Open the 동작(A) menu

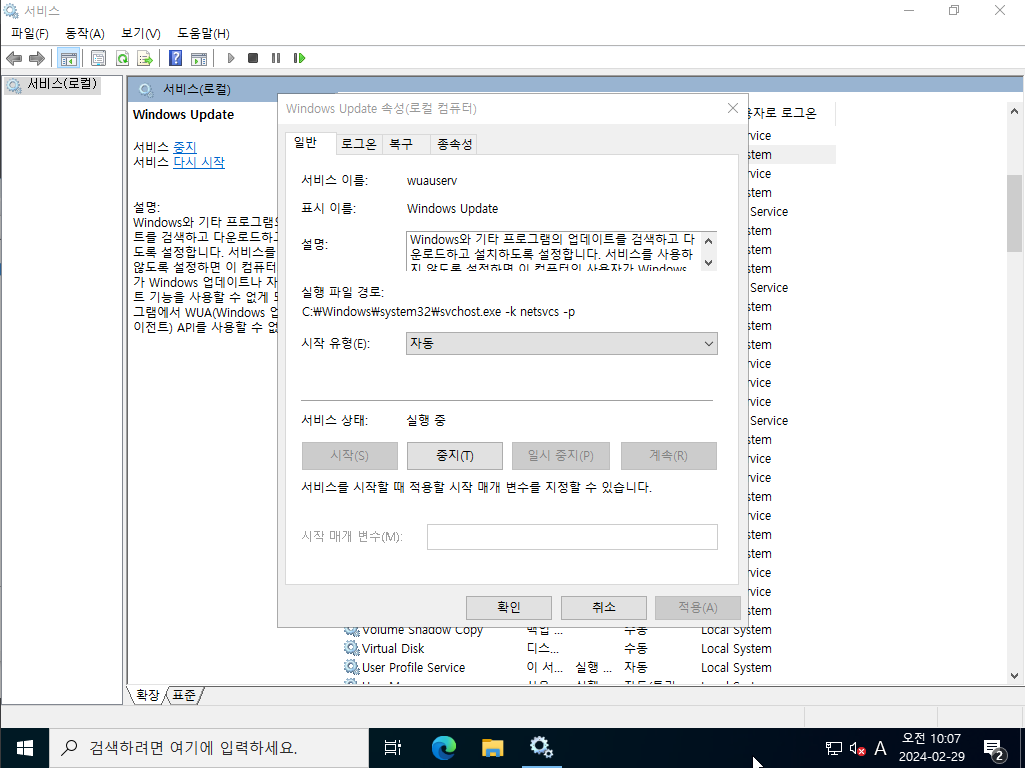[85, 33]
